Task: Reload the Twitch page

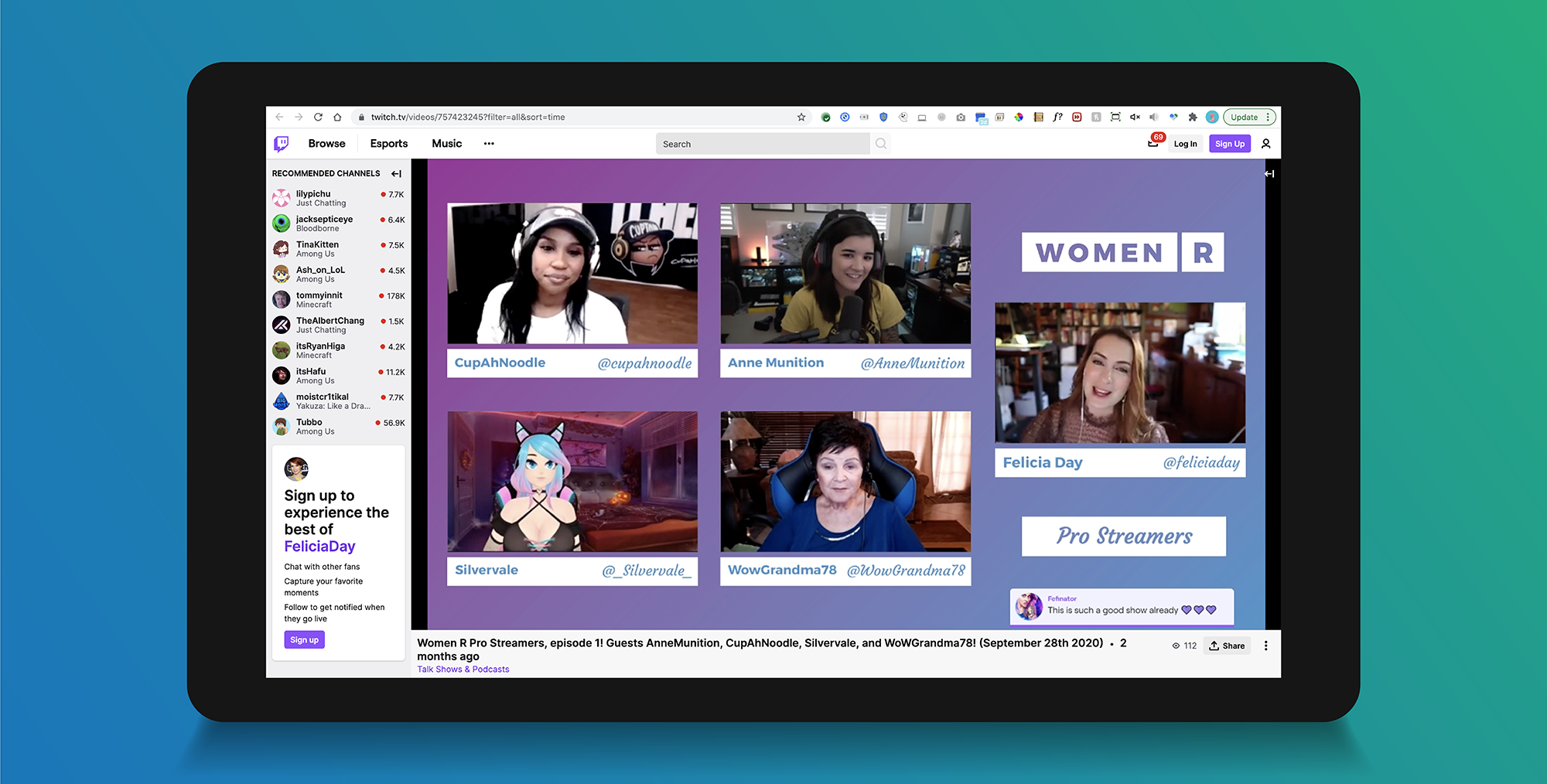Action: (318, 118)
